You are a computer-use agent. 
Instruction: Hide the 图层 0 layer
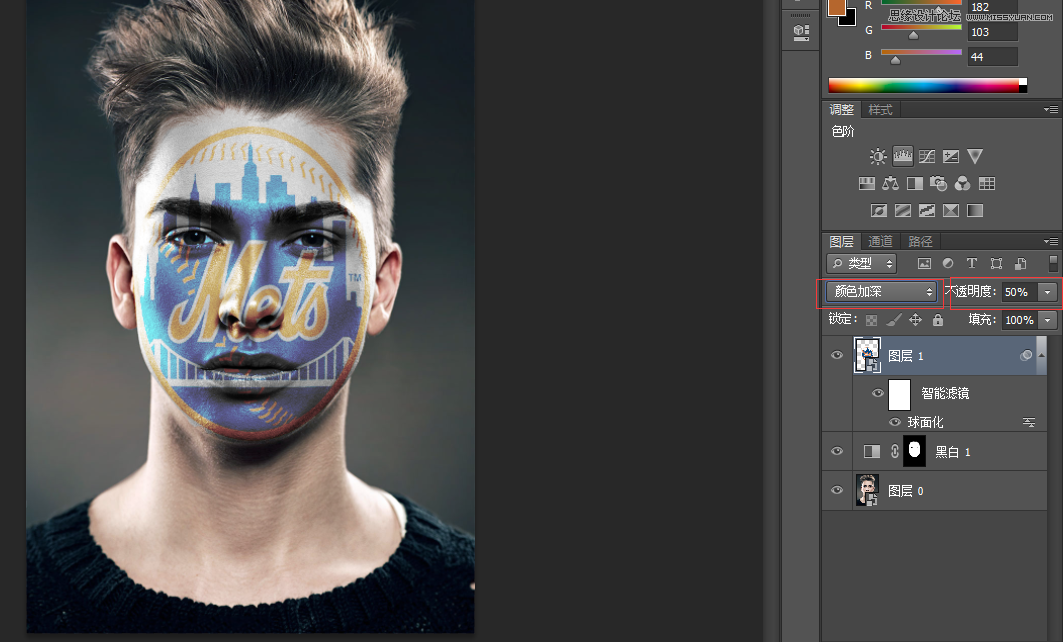pos(837,490)
